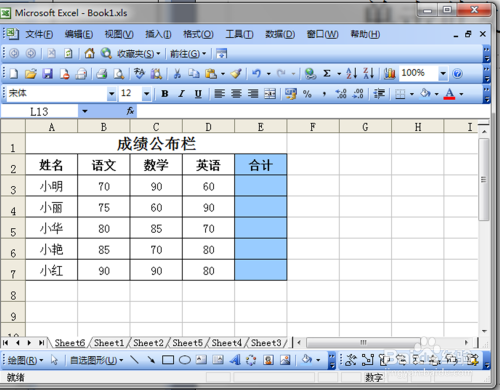
Task: Open the 文件 menu
Action: pos(39,34)
